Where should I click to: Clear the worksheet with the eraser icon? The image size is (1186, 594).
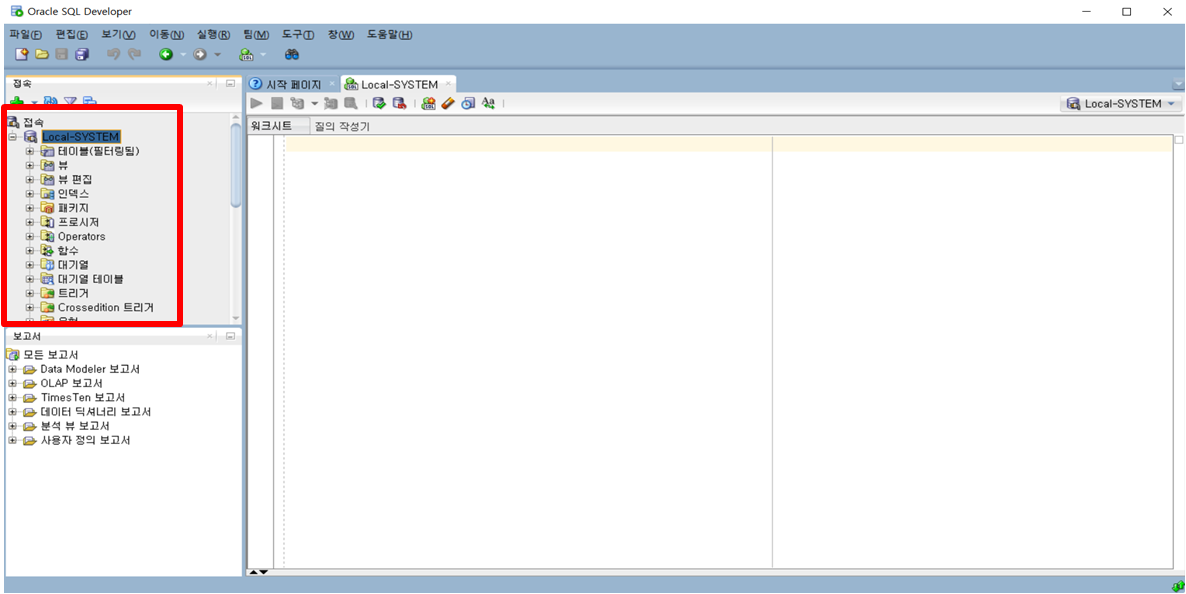[x=448, y=103]
